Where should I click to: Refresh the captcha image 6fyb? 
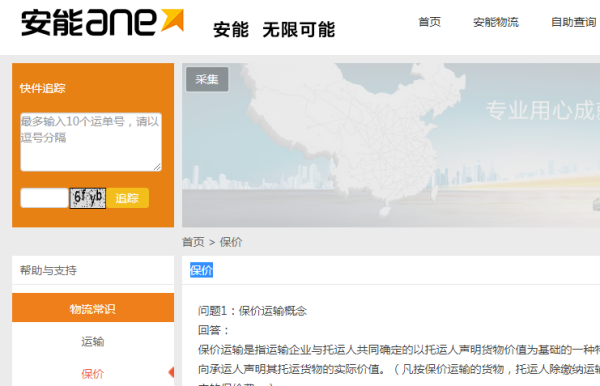point(88,198)
